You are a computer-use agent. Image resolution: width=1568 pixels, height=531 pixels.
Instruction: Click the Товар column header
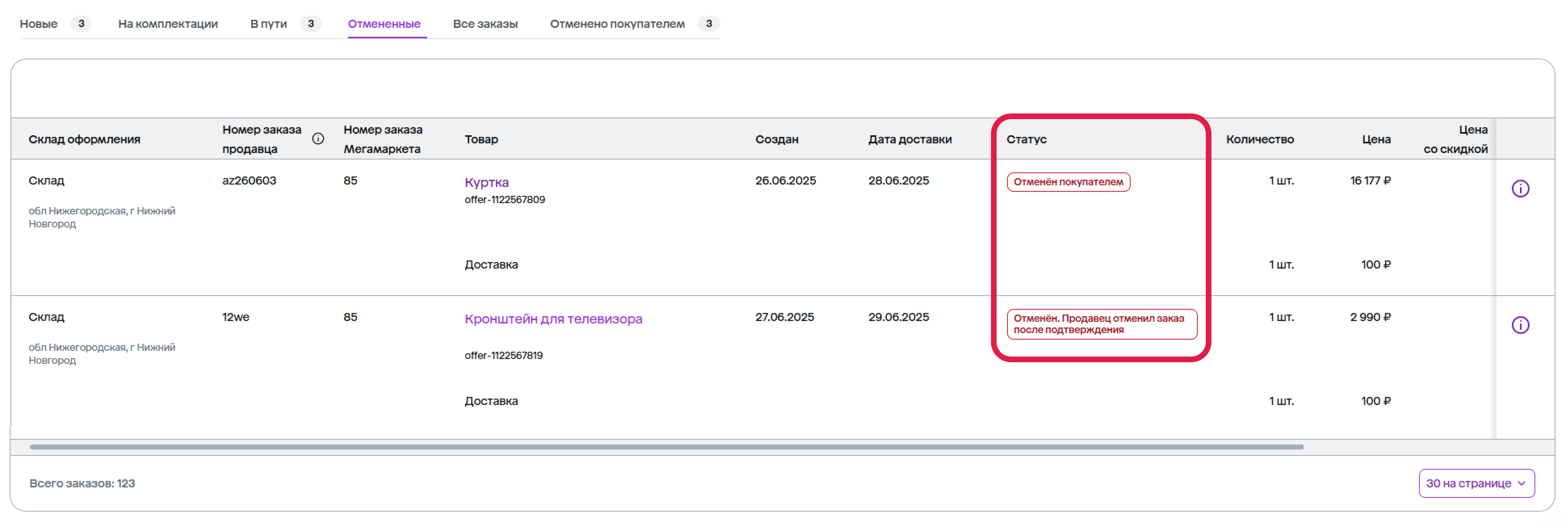point(481,139)
